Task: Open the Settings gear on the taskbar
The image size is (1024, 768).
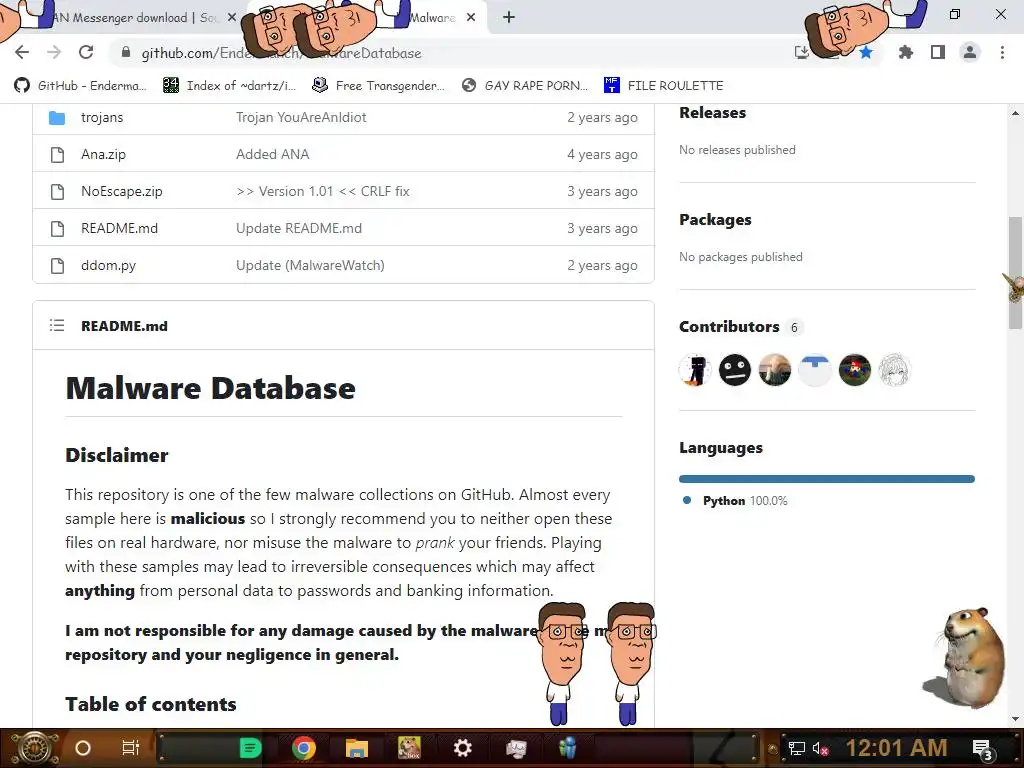Action: click(462, 748)
